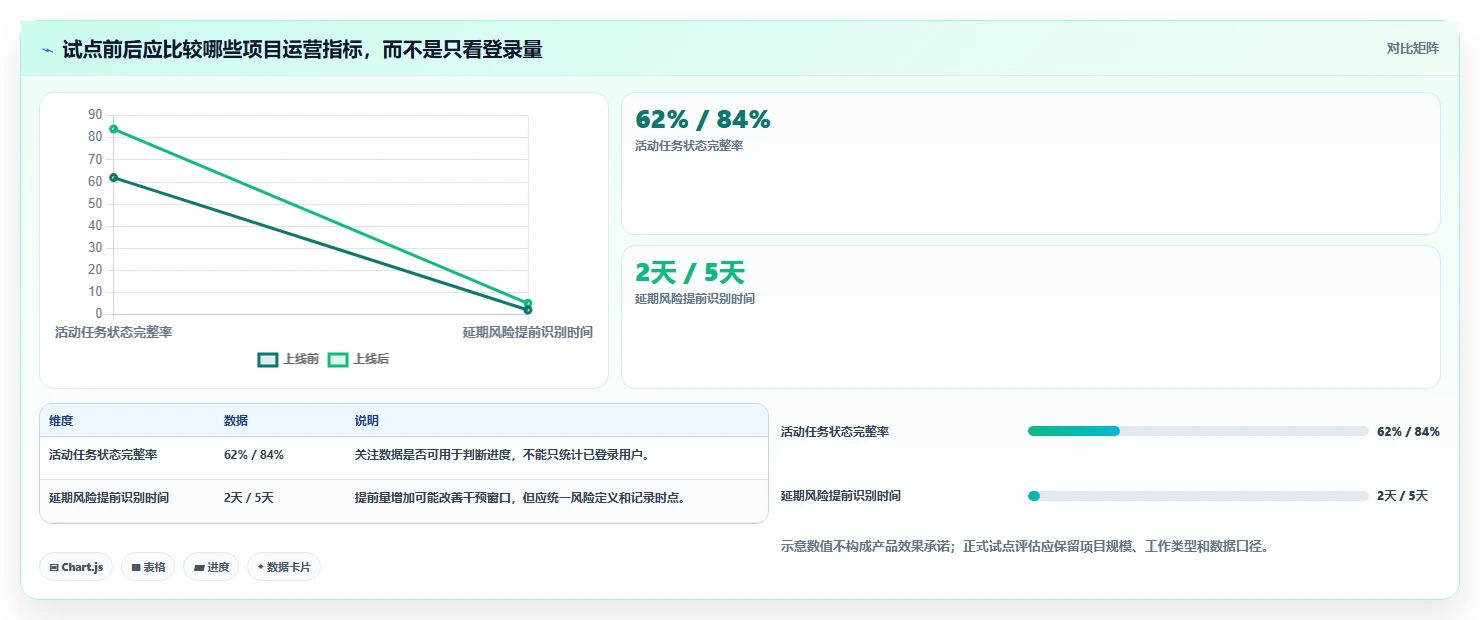Click the 数据 table column header
Screen dimensions: 1480x620
coord(236,421)
